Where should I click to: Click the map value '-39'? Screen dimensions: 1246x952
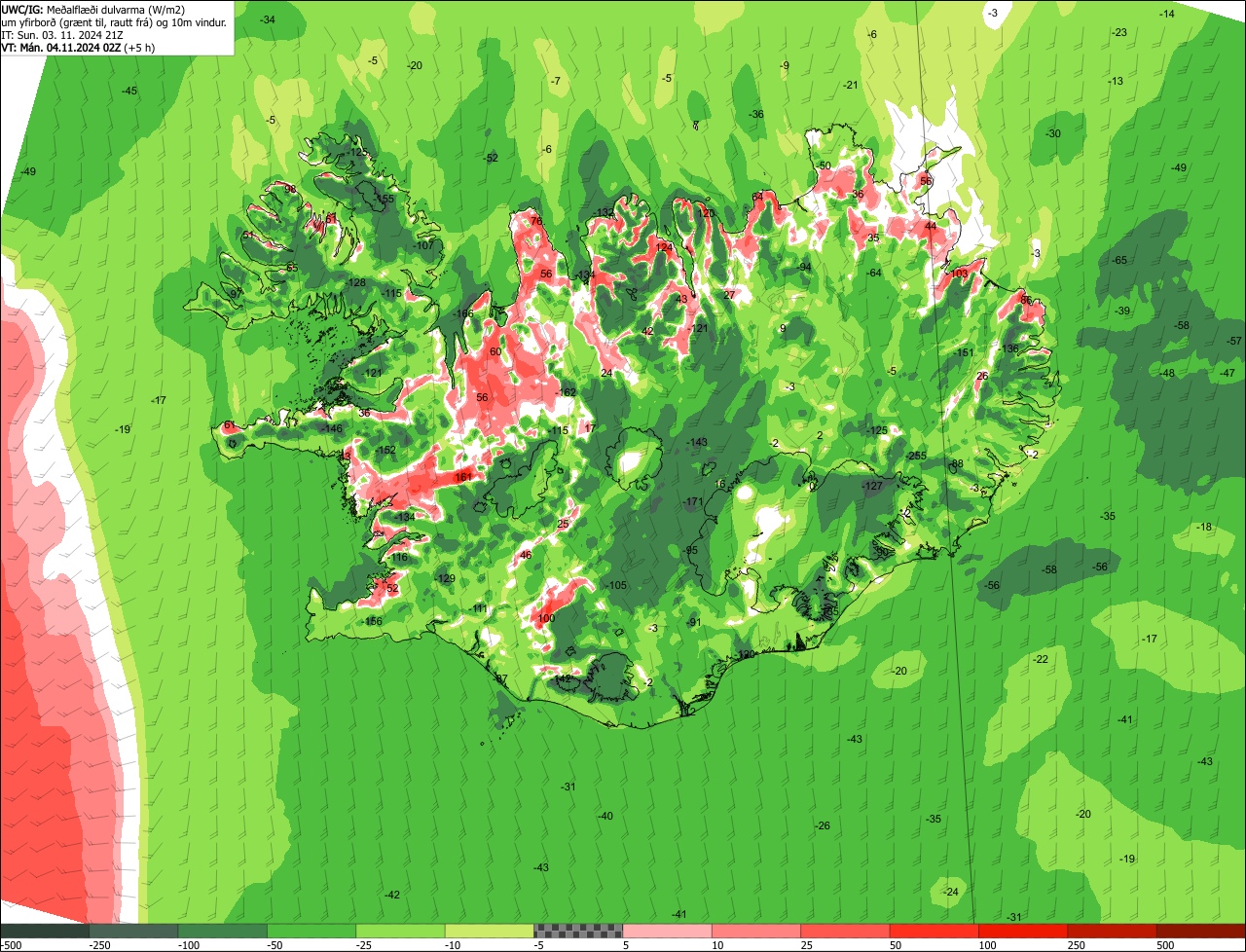pos(1122,311)
